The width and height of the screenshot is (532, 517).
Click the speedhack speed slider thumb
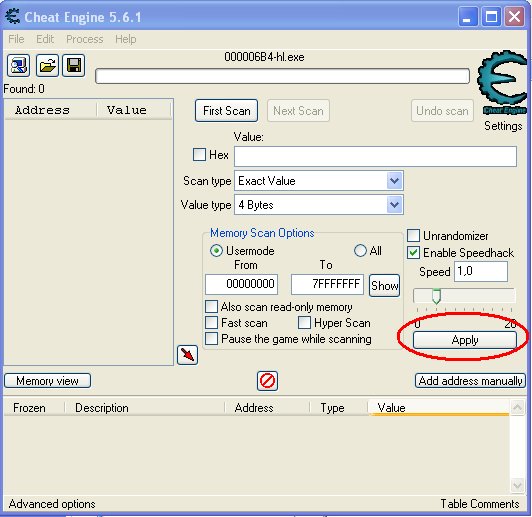(x=436, y=296)
